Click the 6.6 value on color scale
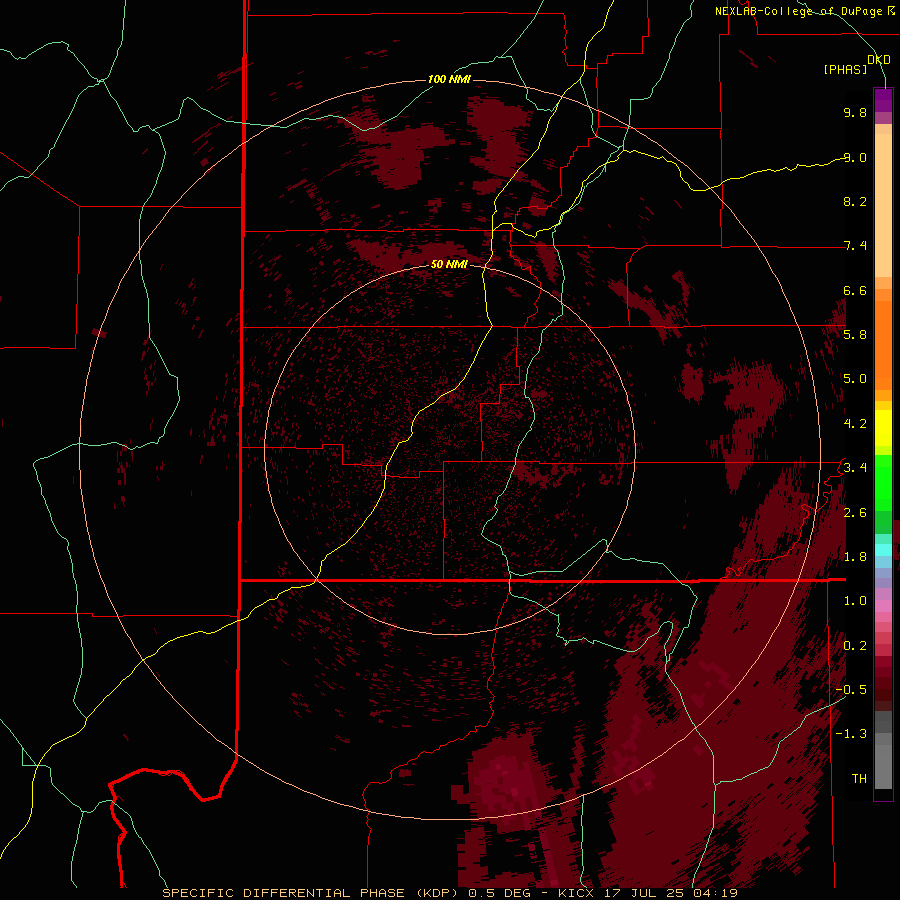The height and width of the screenshot is (900, 900). (855, 290)
